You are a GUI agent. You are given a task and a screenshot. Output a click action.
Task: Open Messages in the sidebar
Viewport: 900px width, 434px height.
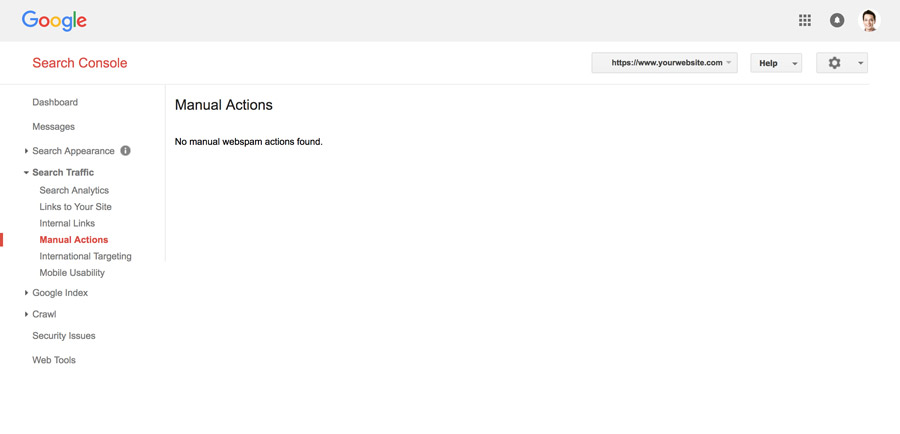coord(53,127)
